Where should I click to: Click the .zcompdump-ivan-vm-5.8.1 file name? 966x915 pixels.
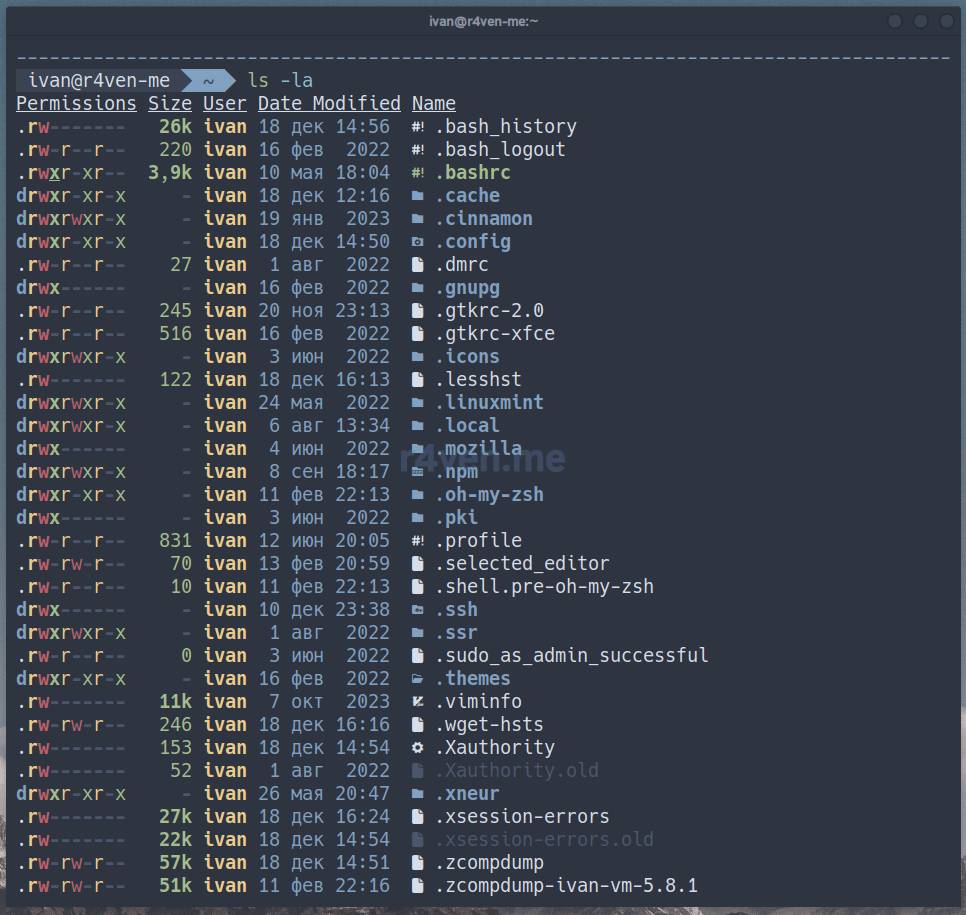[566, 886]
